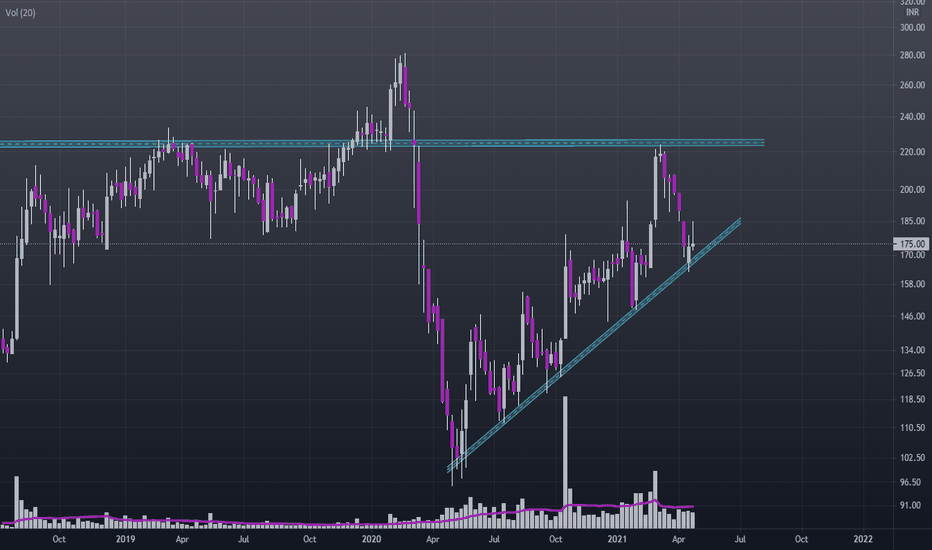The width and height of the screenshot is (932, 550).
Task: Click the 158.00 price axis label
Action: 912,284
